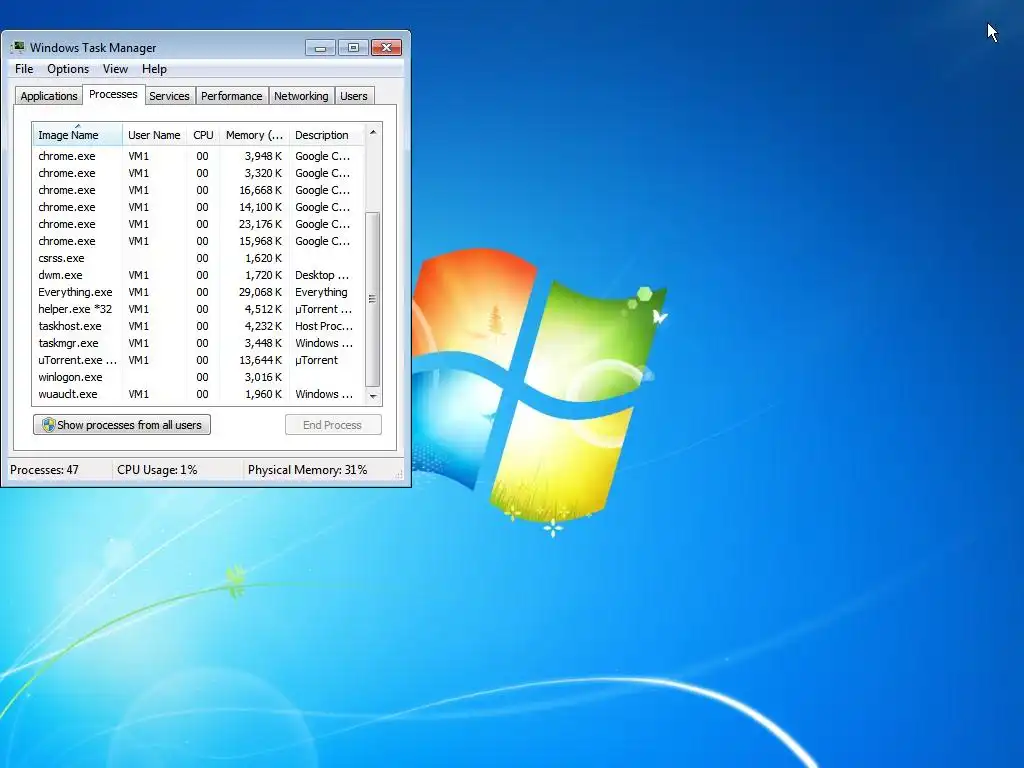Image resolution: width=1024 pixels, height=768 pixels.
Task: Click the scroll up arrow in process list
Action: pos(373,132)
